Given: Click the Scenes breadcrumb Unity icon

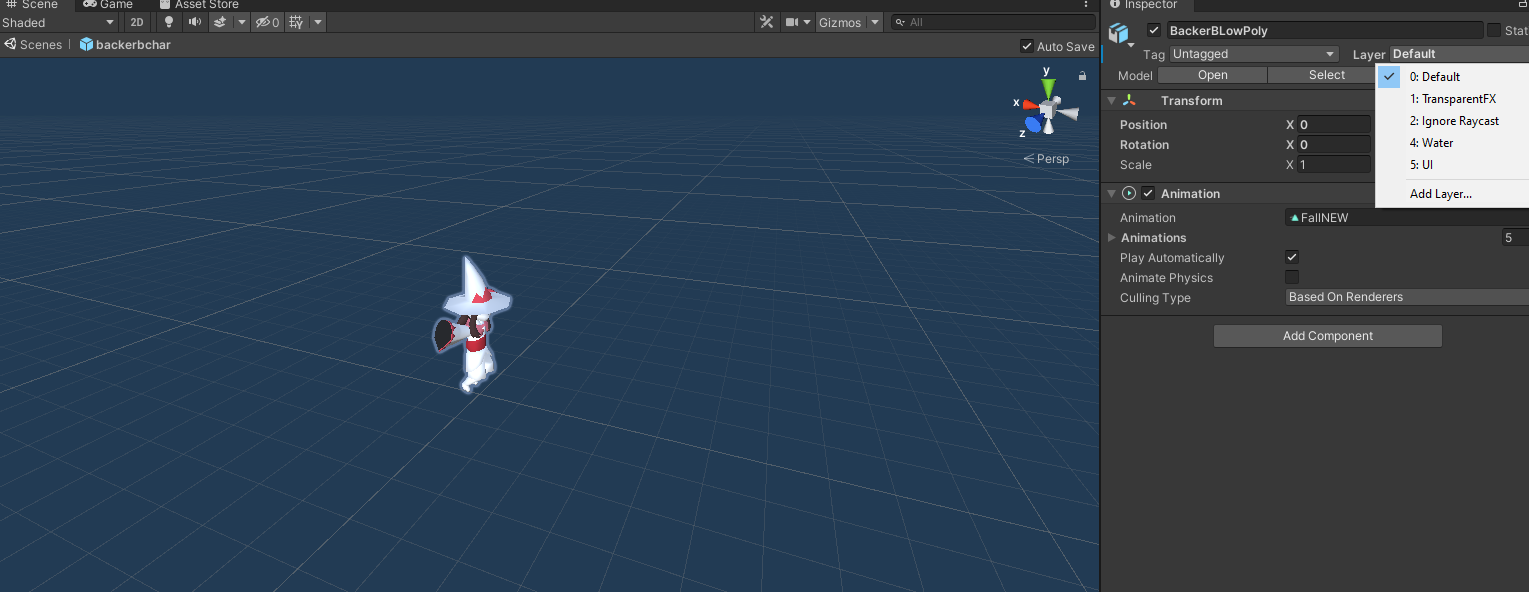Looking at the screenshot, I should [x=10, y=44].
